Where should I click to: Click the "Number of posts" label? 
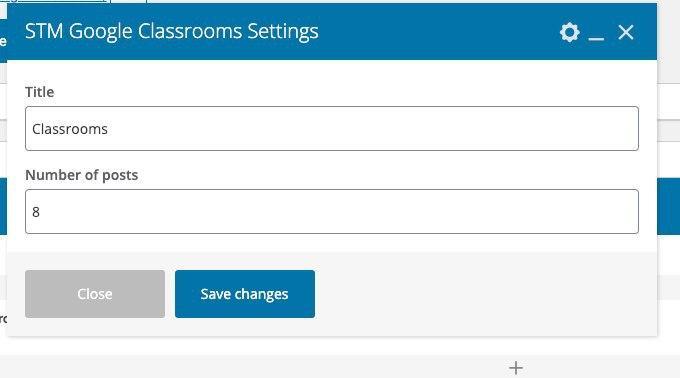click(x=82, y=175)
